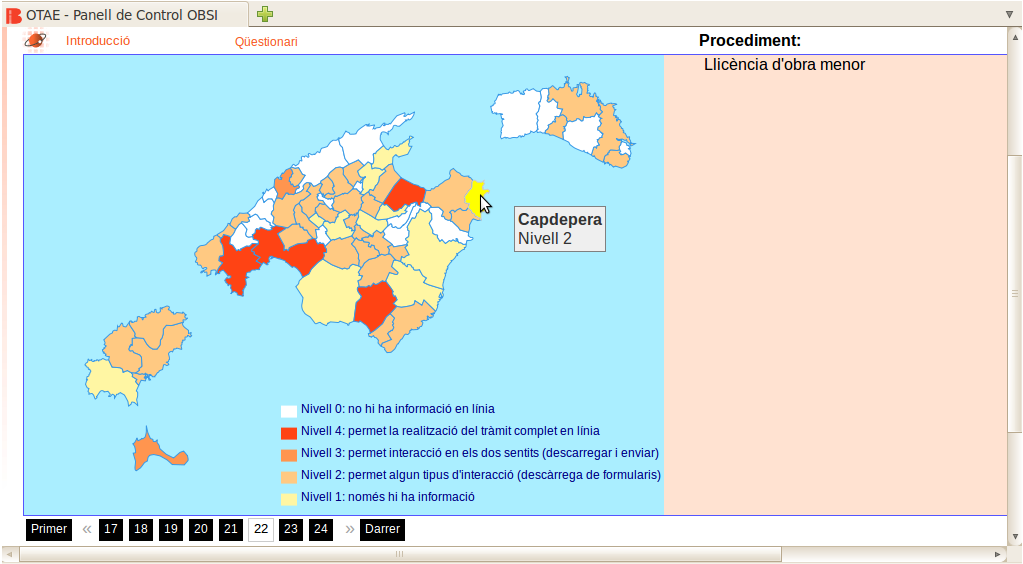
Task: Open the tab list dropdown arrow
Action: coord(1010,14)
